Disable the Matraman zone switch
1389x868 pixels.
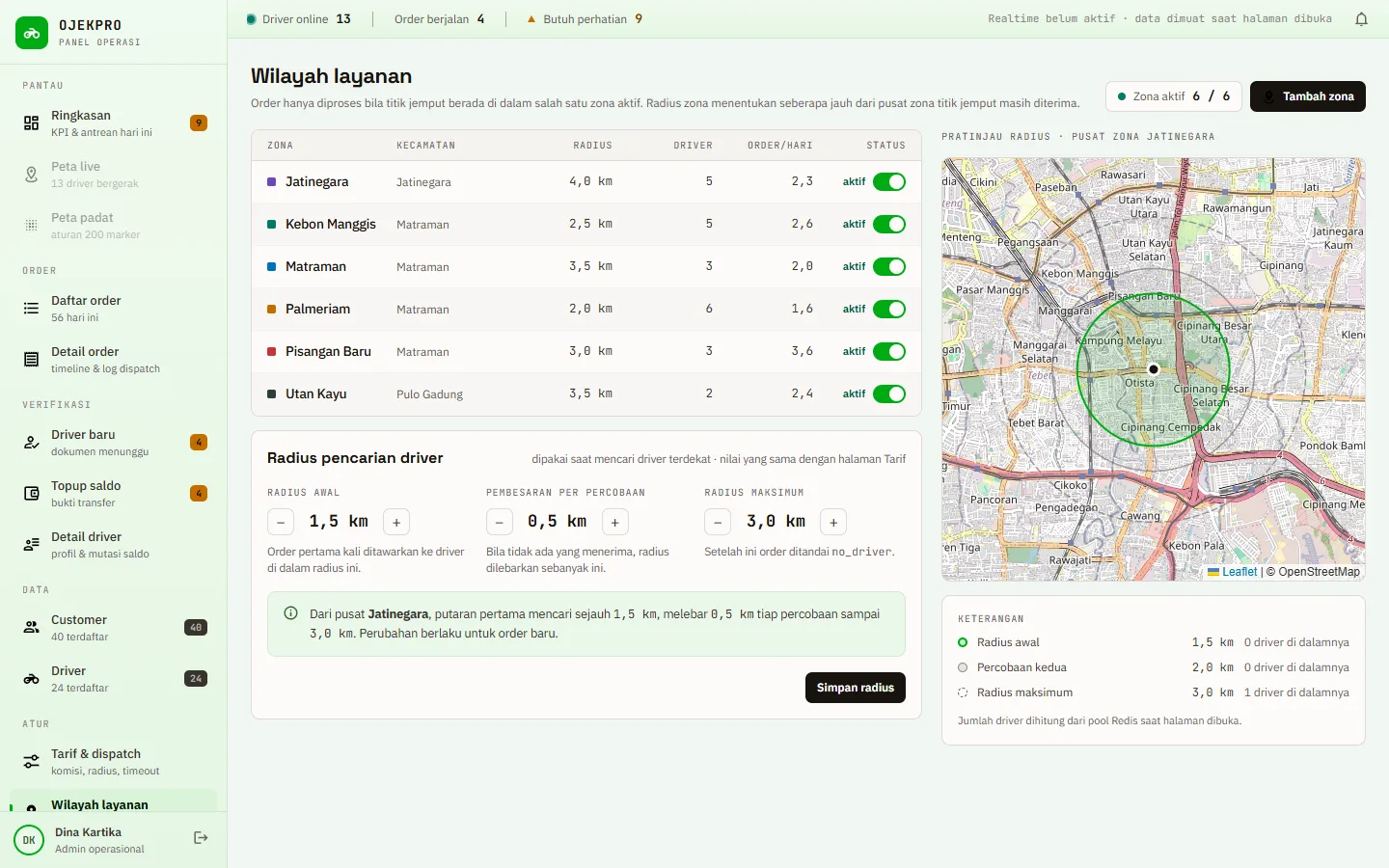(x=889, y=267)
